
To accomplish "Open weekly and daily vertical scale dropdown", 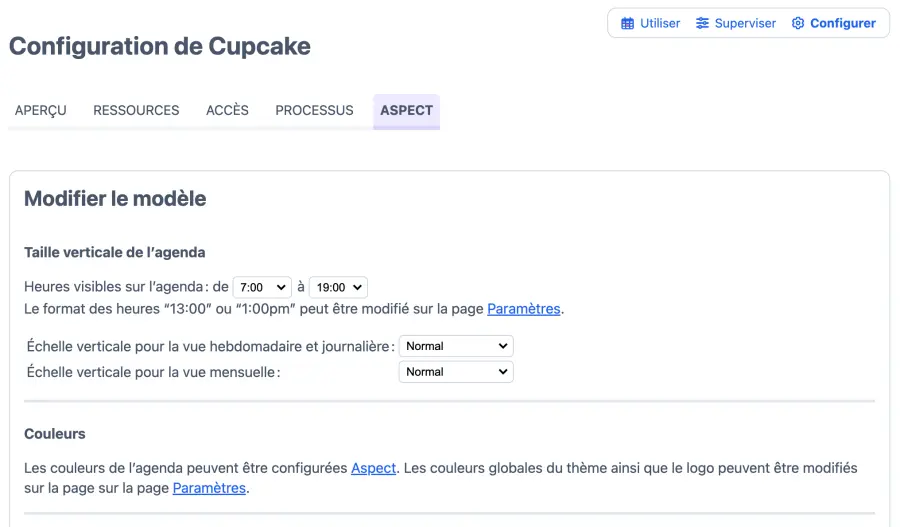I will coord(456,346).
